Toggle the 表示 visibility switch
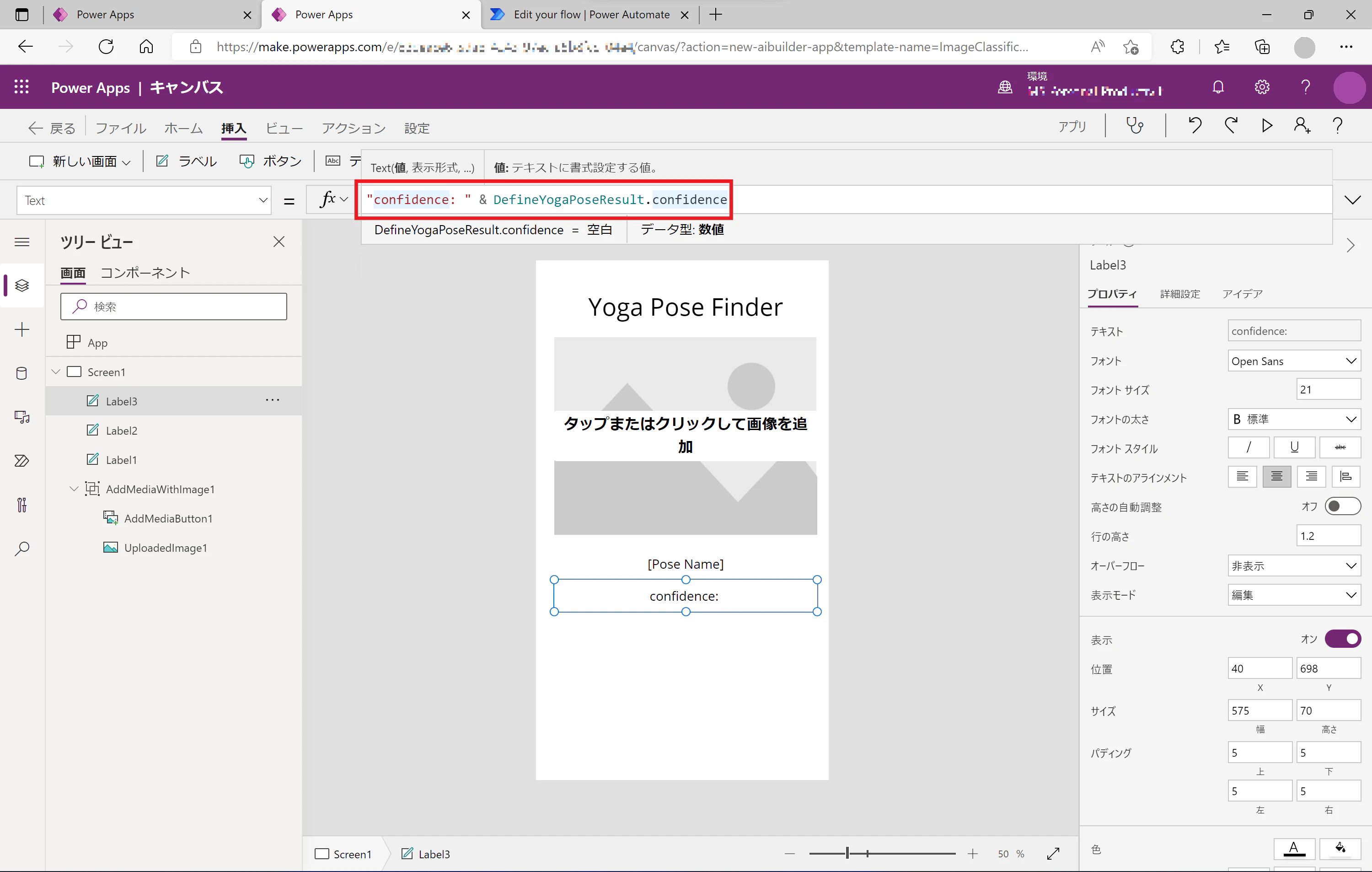 point(1342,639)
